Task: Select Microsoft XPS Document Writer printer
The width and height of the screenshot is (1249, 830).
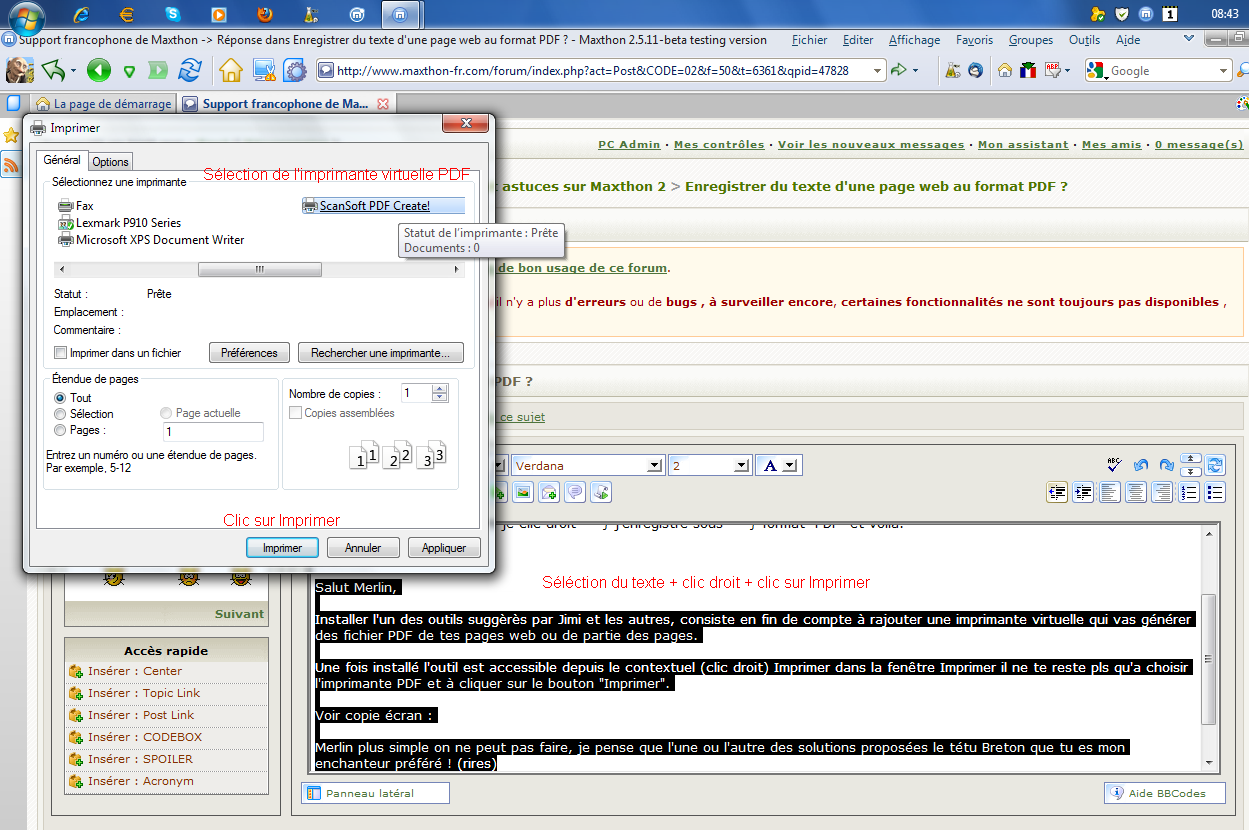Action: coord(152,239)
